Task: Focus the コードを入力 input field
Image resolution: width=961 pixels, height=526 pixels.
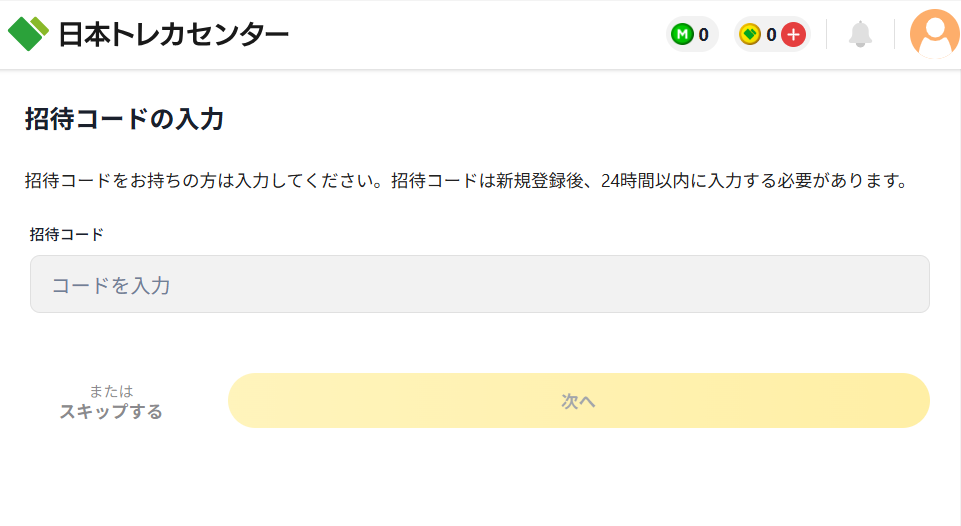Action: pos(480,285)
